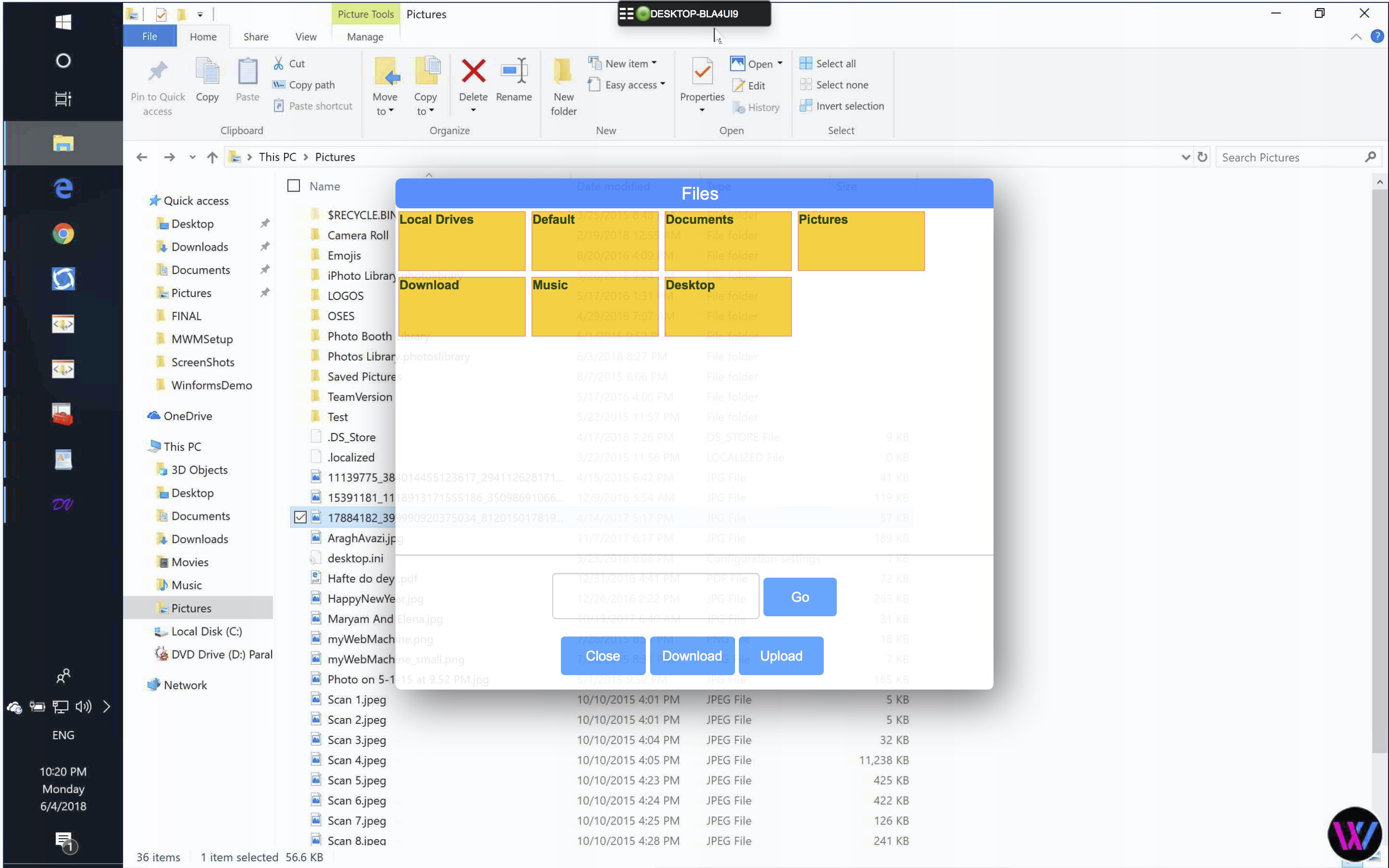1389x868 pixels.
Task: Click the Copy icon in Clipboard group
Action: tap(207, 71)
